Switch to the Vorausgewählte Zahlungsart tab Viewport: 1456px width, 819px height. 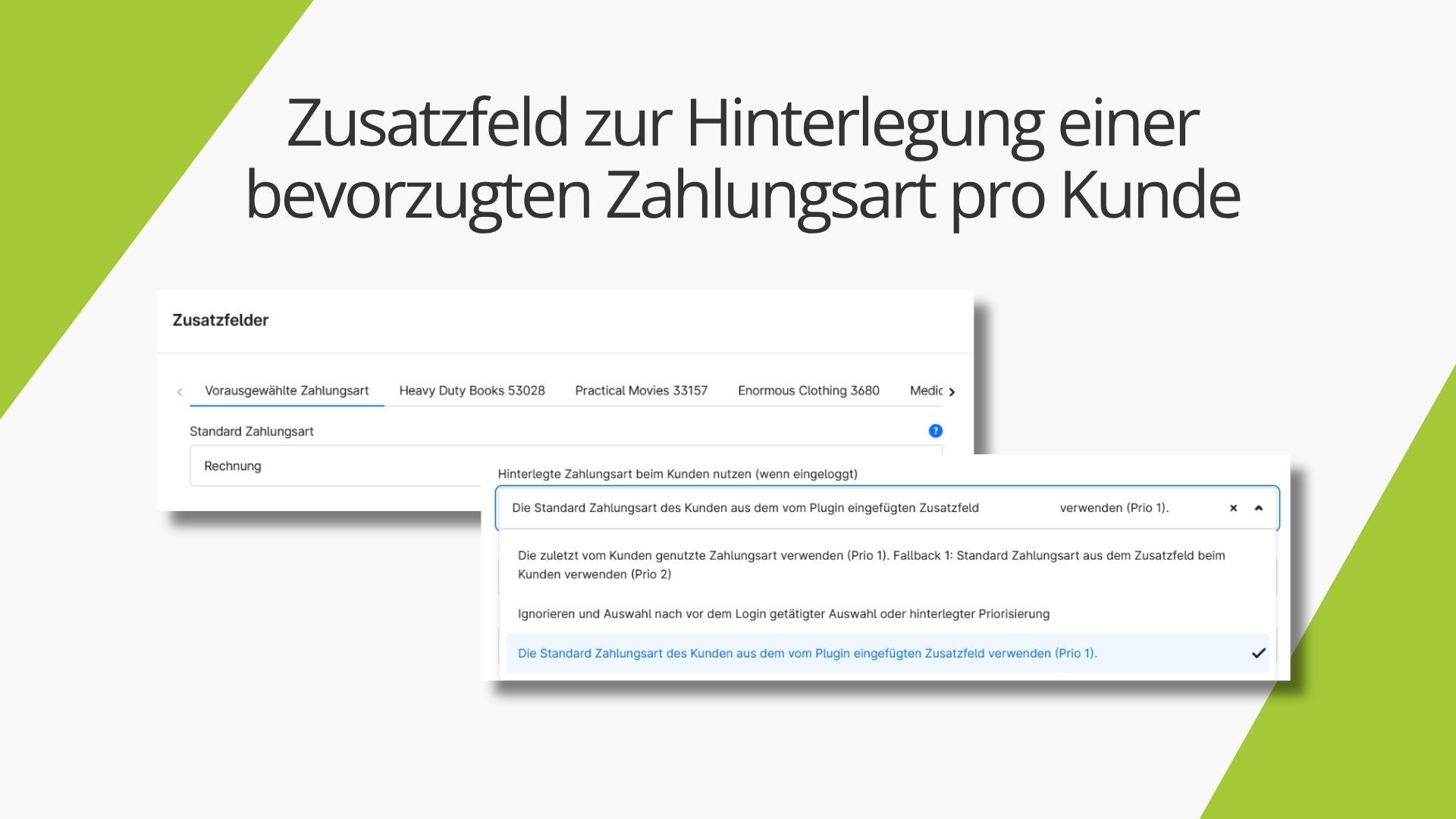pyautogui.click(x=287, y=391)
